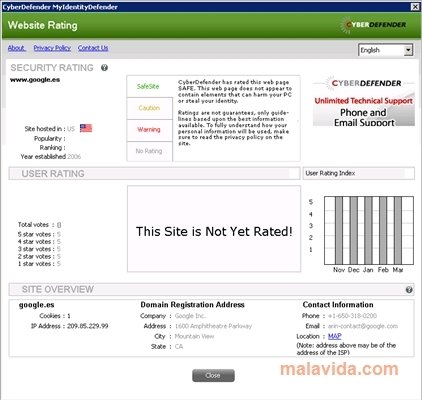The height and width of the screenshot is (400, 422).
Task: Click the arin-contact@google.com email
Action: pos(363,326)
